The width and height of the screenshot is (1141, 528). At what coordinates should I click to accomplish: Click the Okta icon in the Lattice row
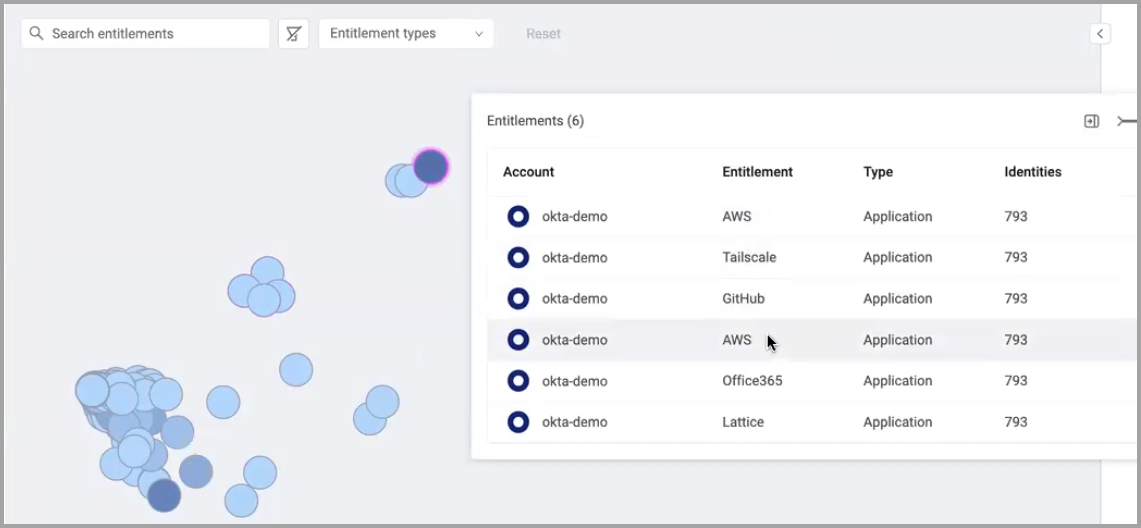518,422
